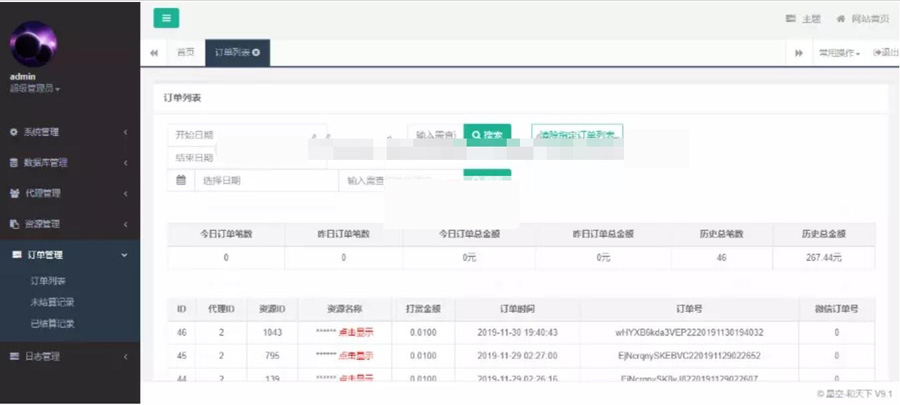Open the 主题 theme switcher
This screenshot has width=900, height=405.
click(803, 18)
